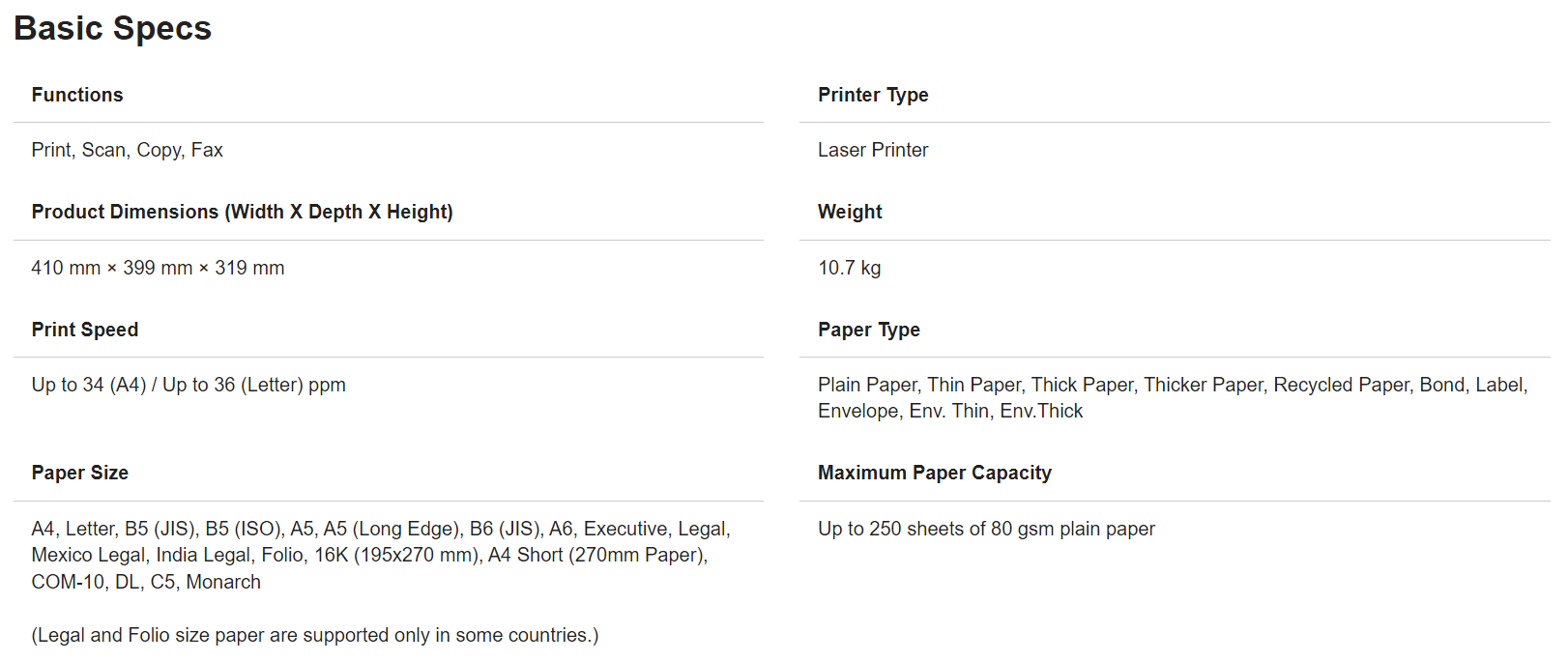Click the Laser Printer value

click(x=873, y=150)
